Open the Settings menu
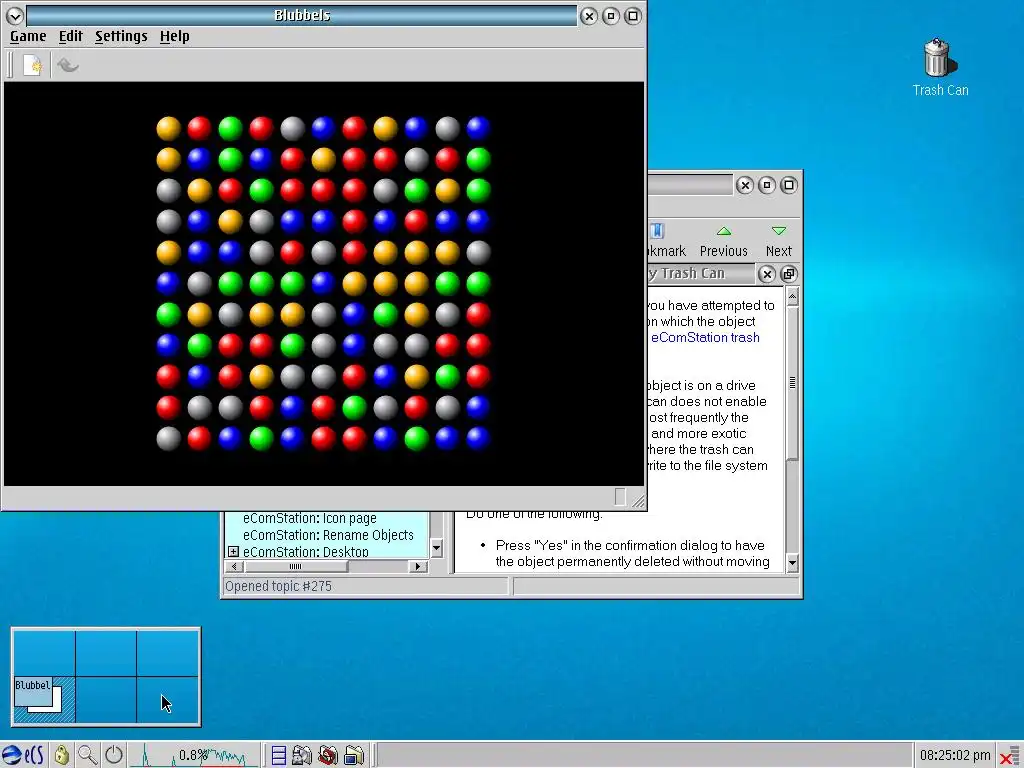 click(x=121, y=37)
